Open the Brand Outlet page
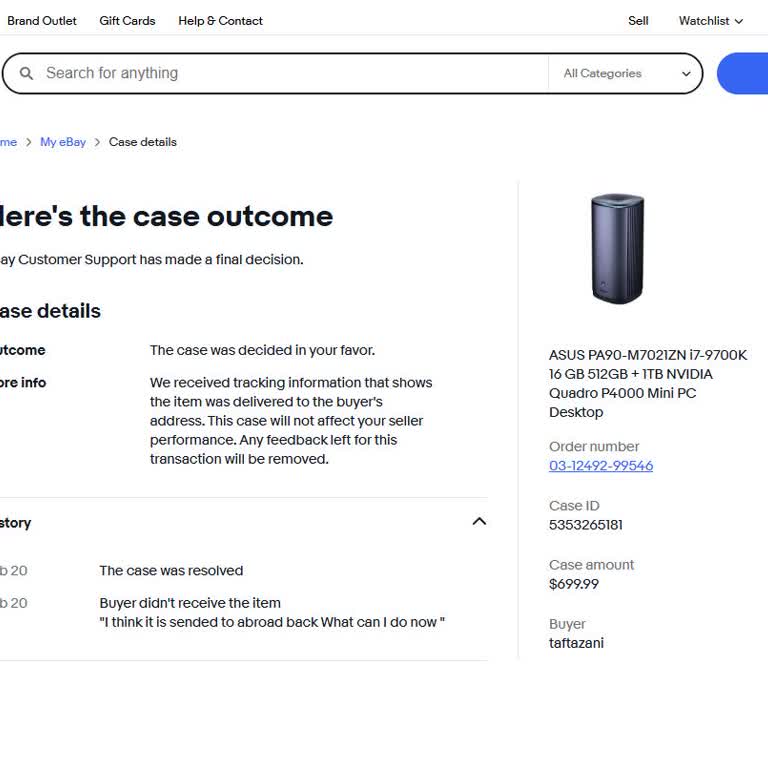The height and width of the screenshot is (768, 768). [42, 21]
